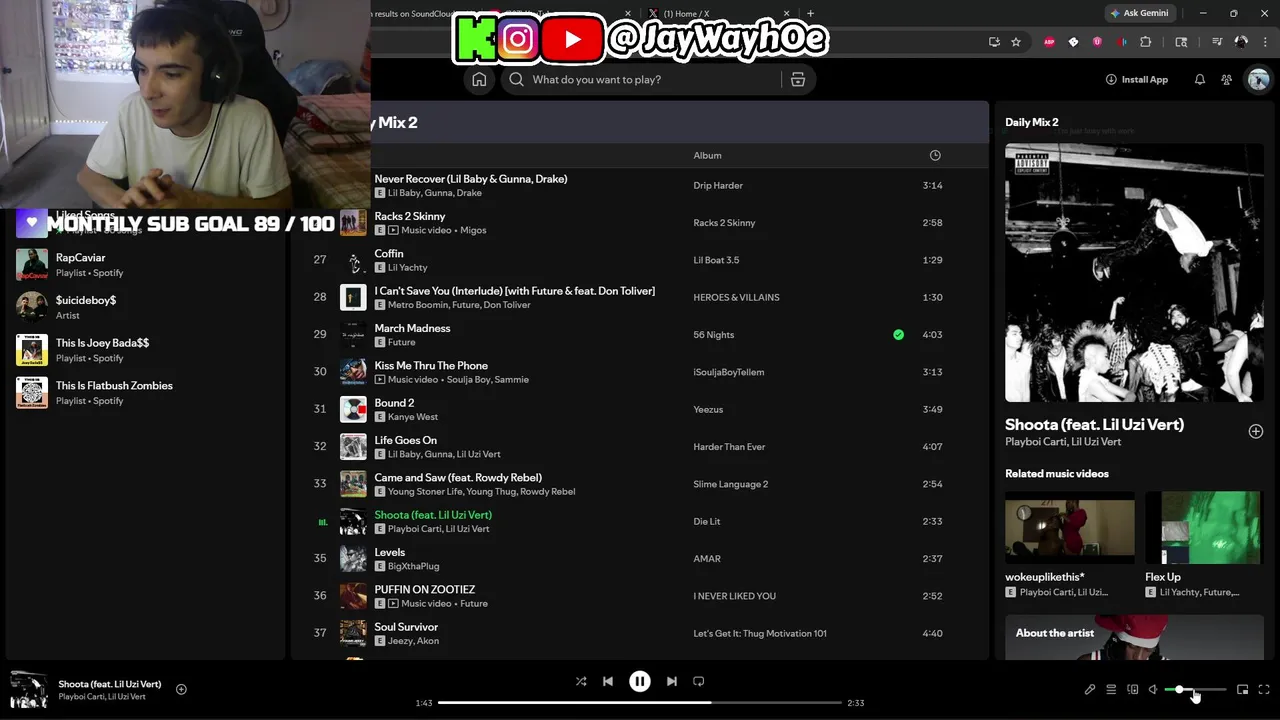Open a new browser tab with plus

point(810,14)
